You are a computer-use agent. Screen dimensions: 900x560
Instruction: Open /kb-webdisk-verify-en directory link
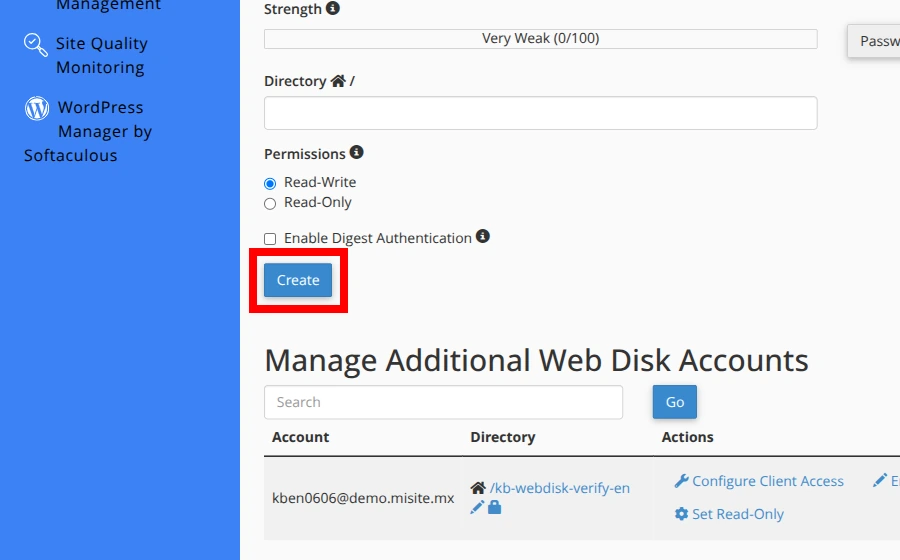(560, 488)
